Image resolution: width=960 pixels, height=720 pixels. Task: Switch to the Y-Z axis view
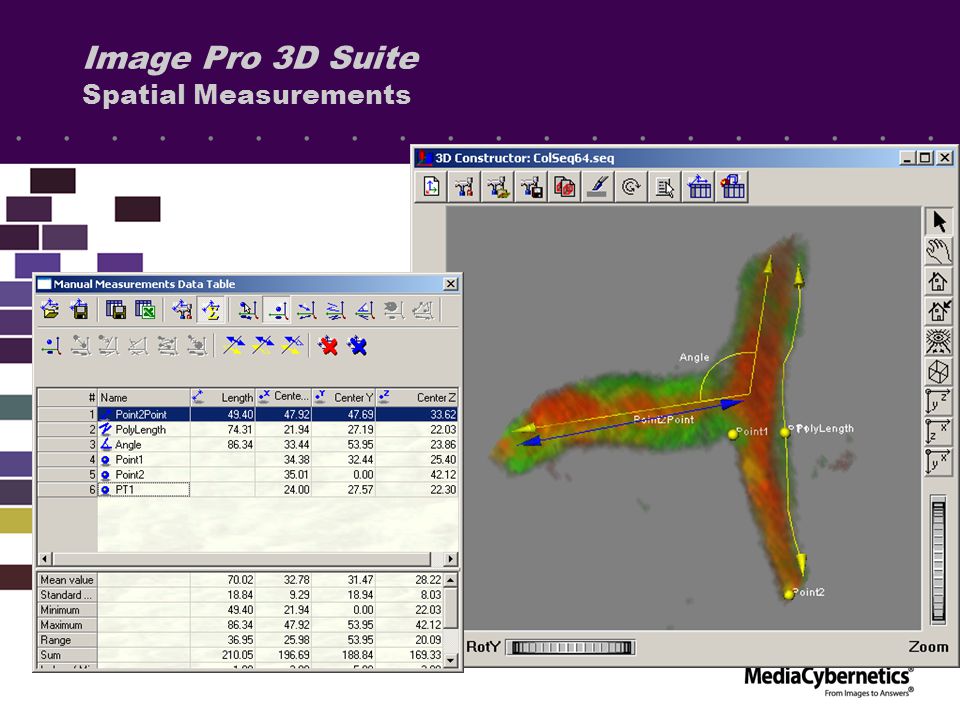[938, 401]
